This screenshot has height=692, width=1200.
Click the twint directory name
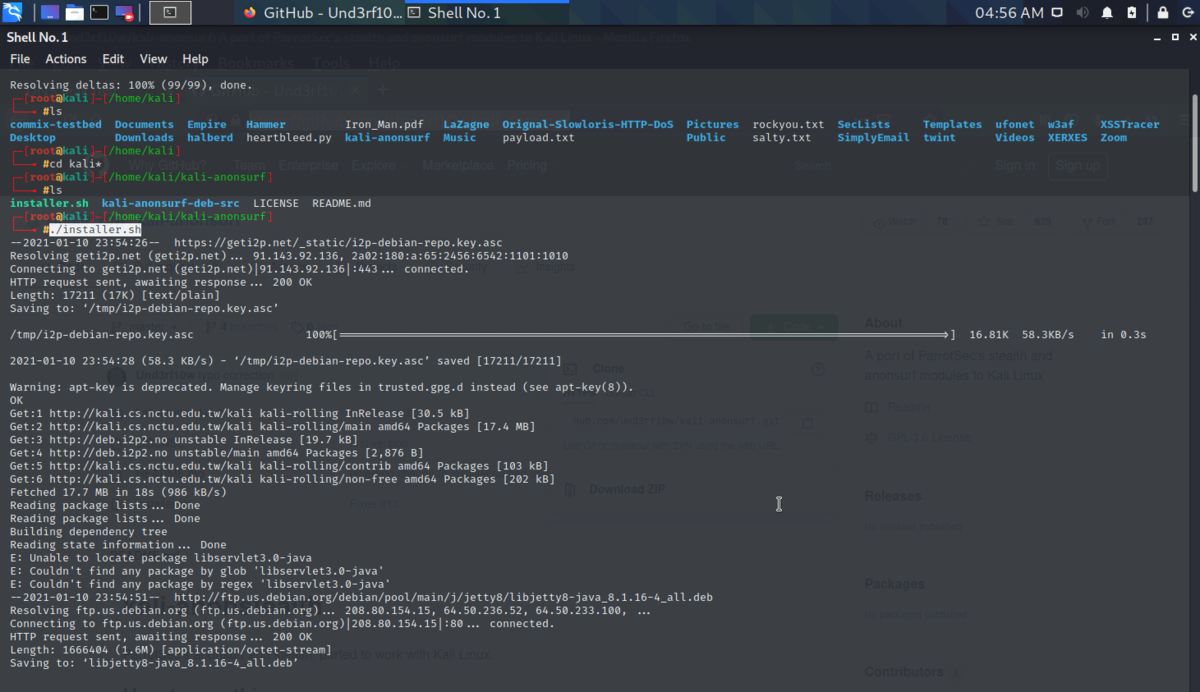pyautogui.click(x=940, y=138)
